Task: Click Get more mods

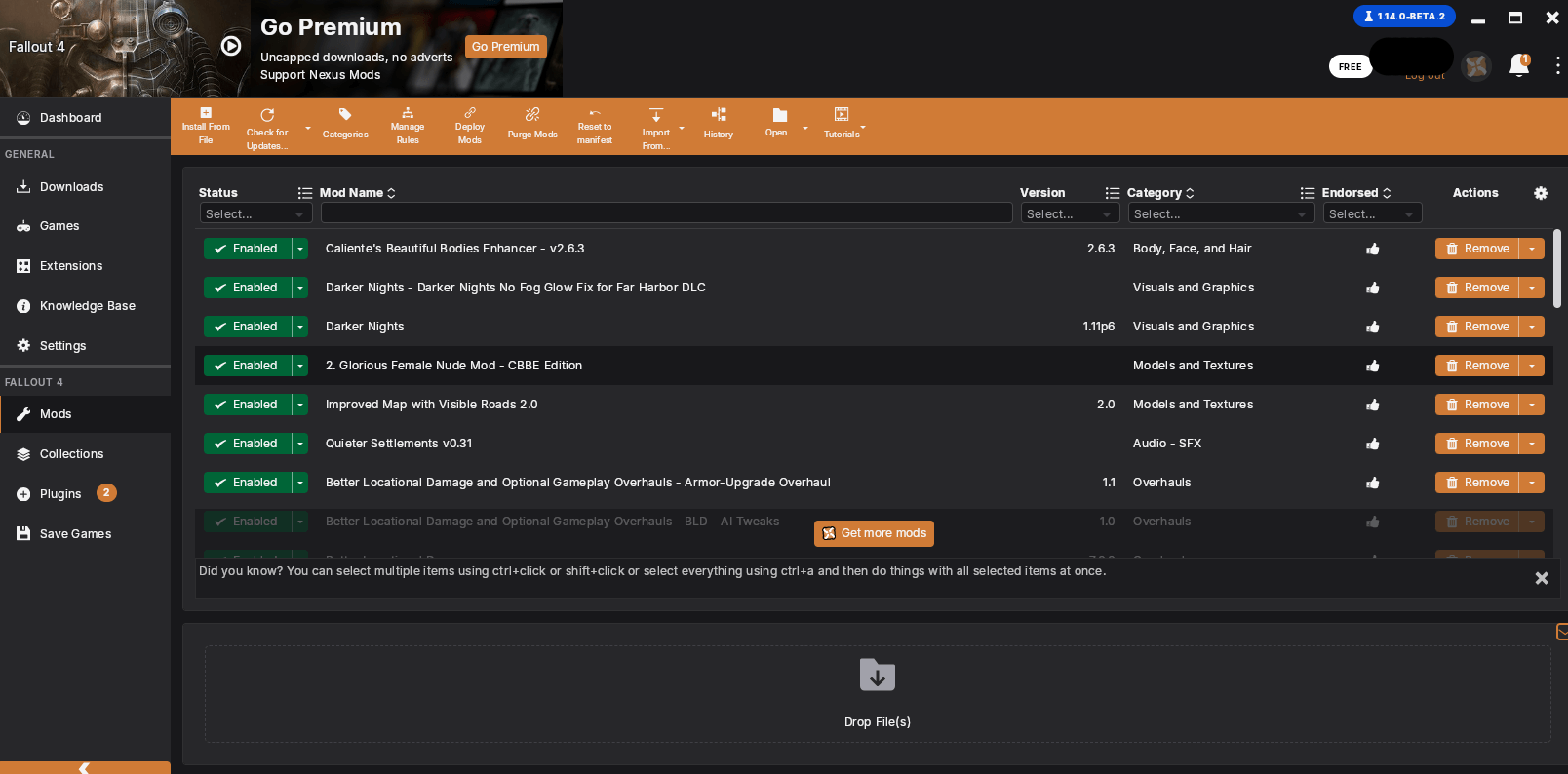Action: 874,533
